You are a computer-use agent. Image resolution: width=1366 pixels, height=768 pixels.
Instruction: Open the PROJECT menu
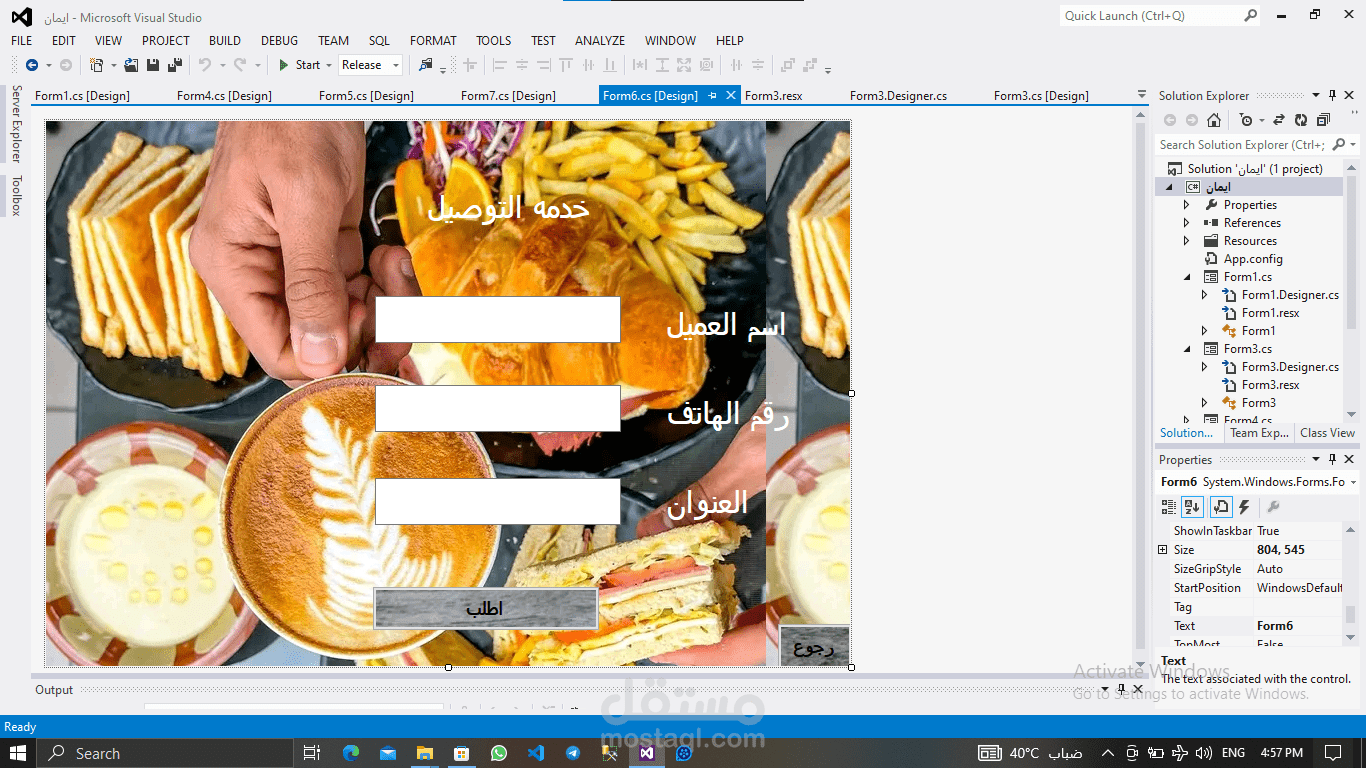pos(166,41)
